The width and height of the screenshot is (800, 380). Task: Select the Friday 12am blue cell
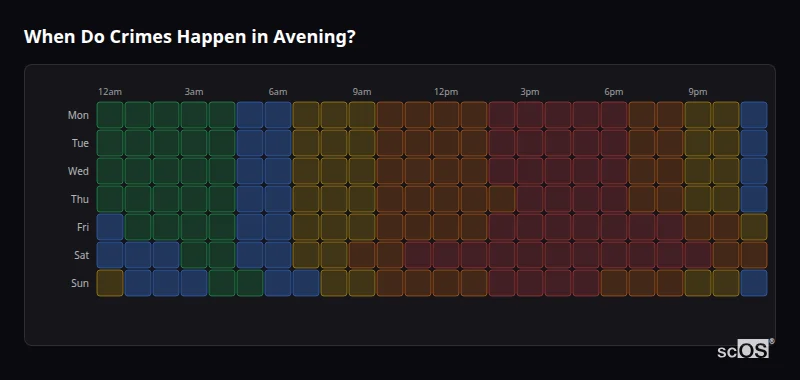click(110, 227)
